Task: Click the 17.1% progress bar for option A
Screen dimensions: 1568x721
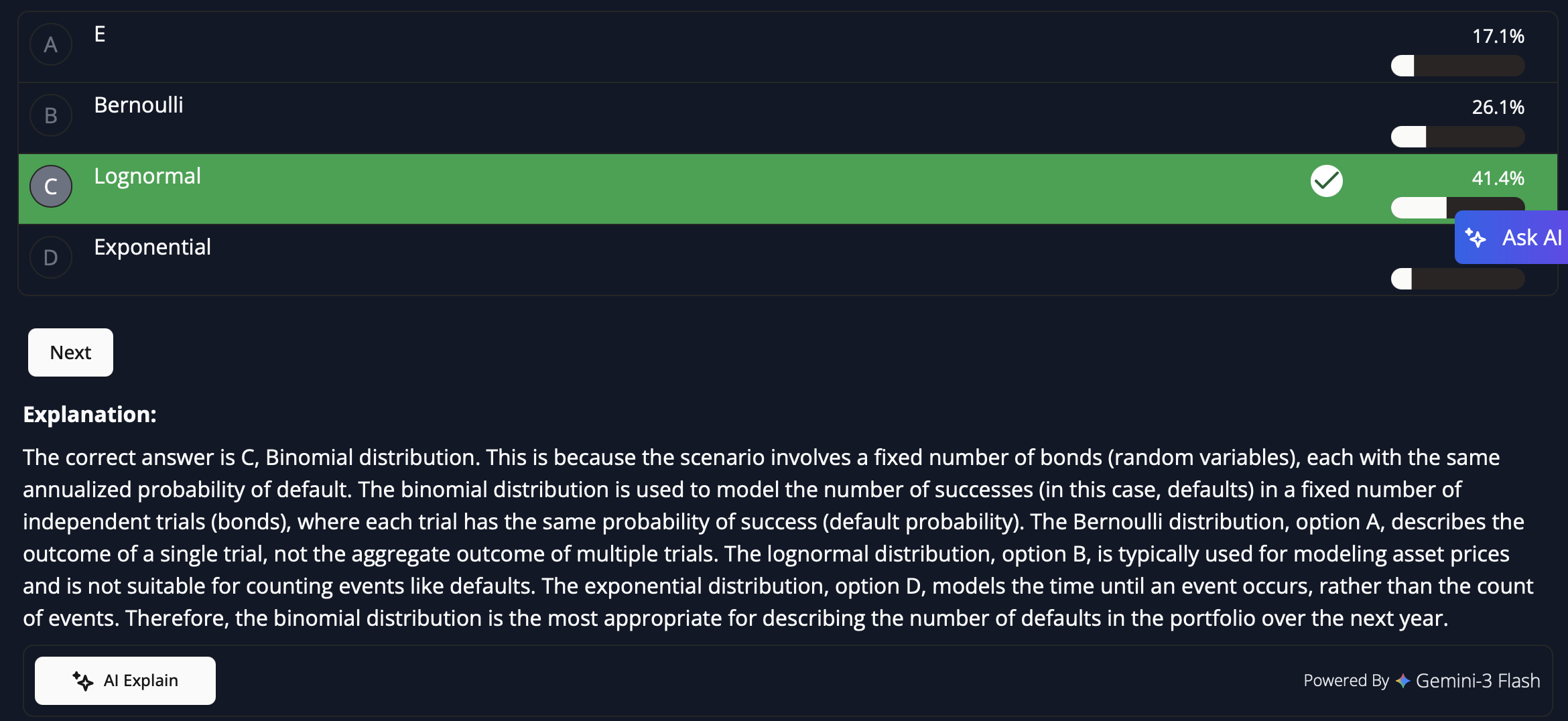Action: [x=1457, y=66]
